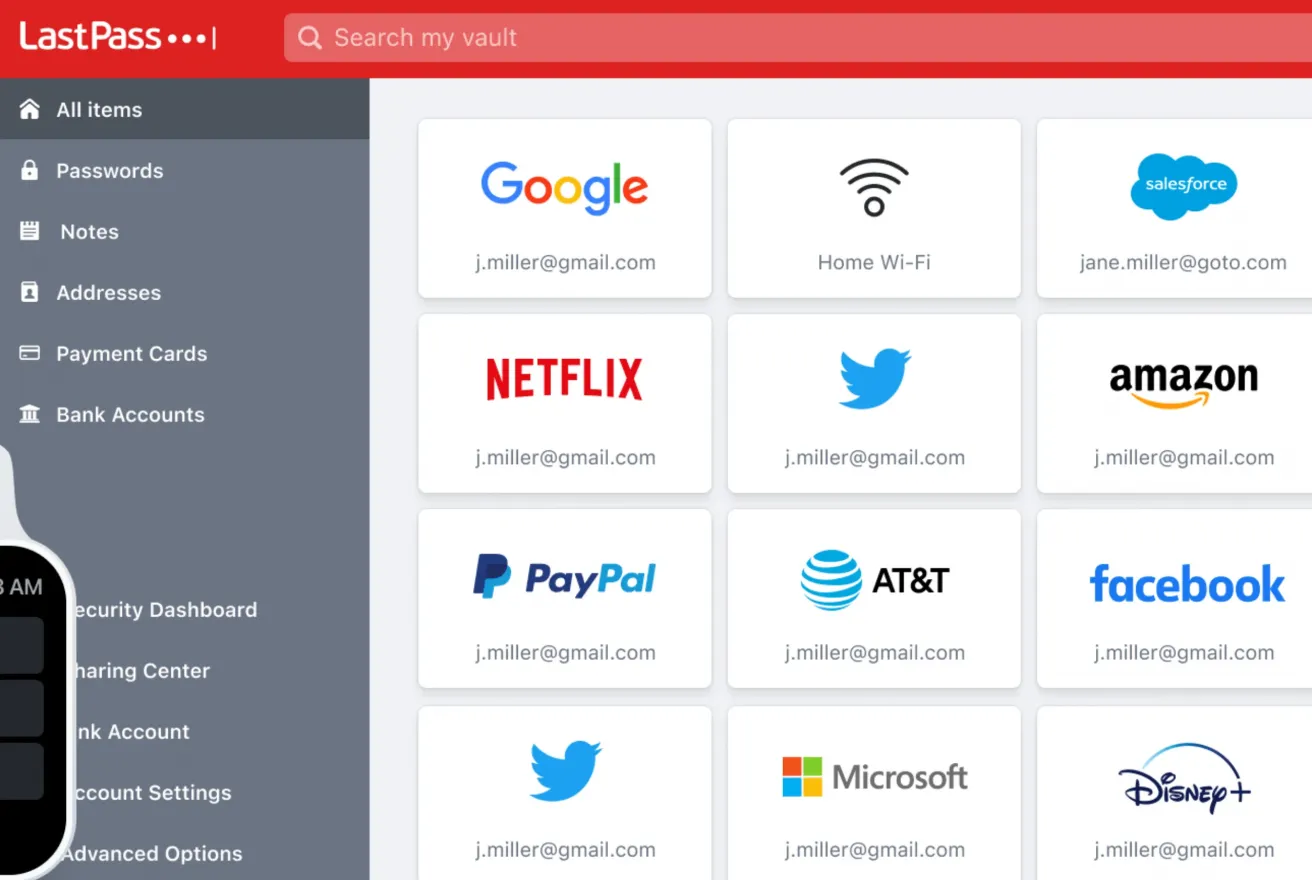Click j.miller@gmail.com under Netflix logo
Screen dimensions: 1312x880
pos(565,458)
